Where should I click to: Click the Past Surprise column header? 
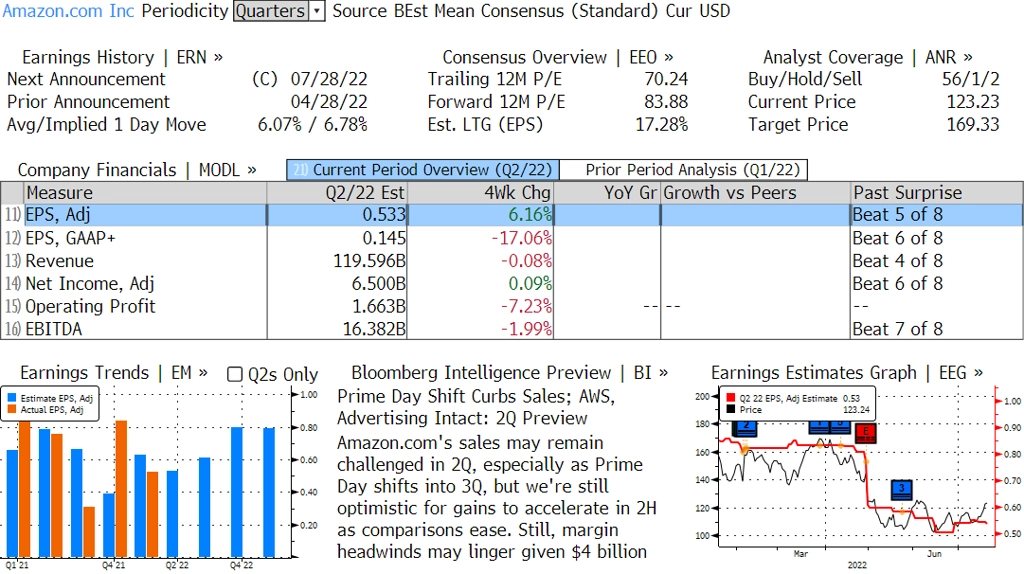point(936,193)
